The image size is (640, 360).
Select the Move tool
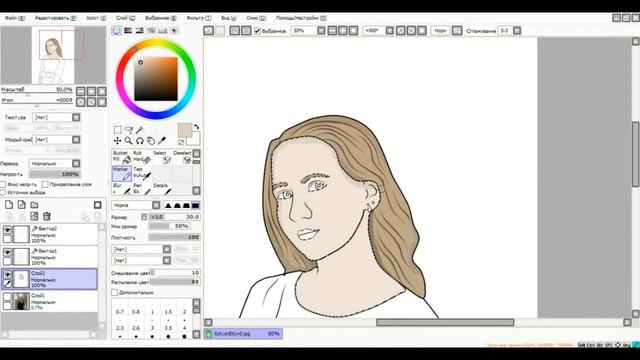[118, 141]
